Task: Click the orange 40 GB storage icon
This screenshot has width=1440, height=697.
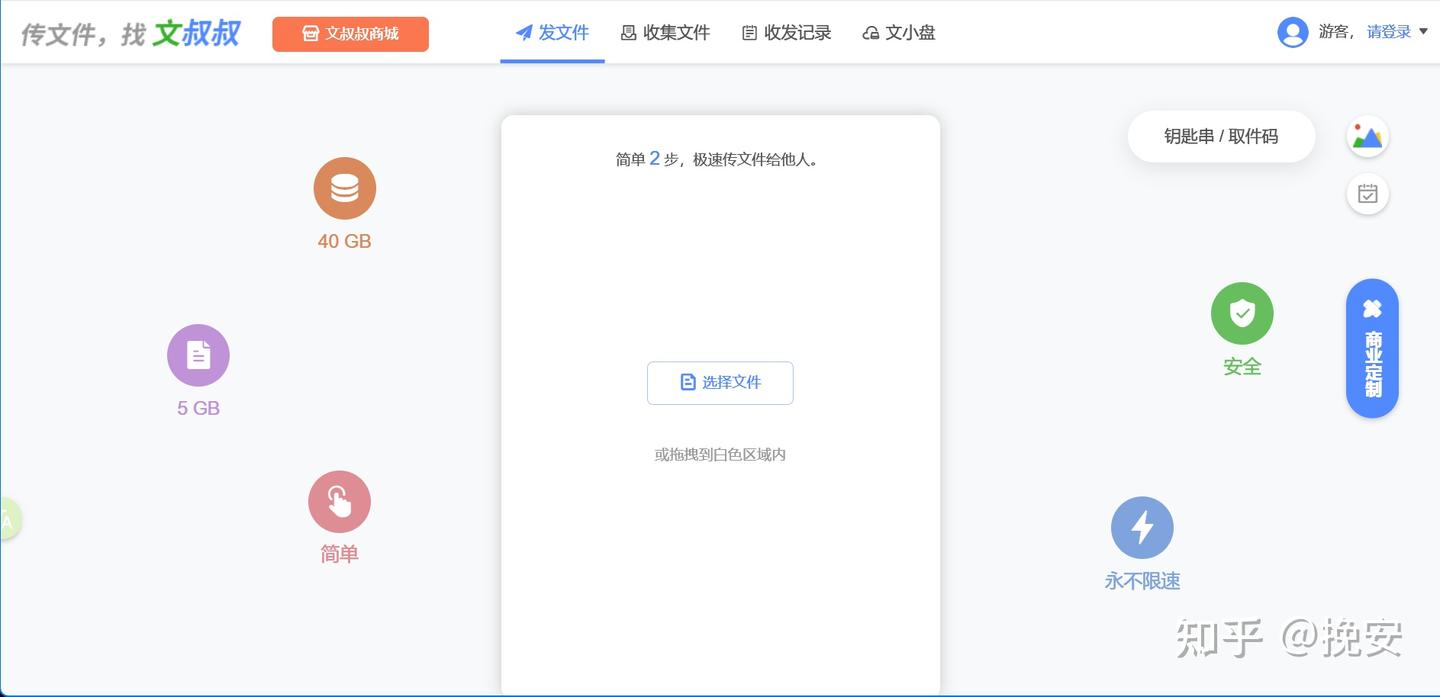Action: (344, 188)
